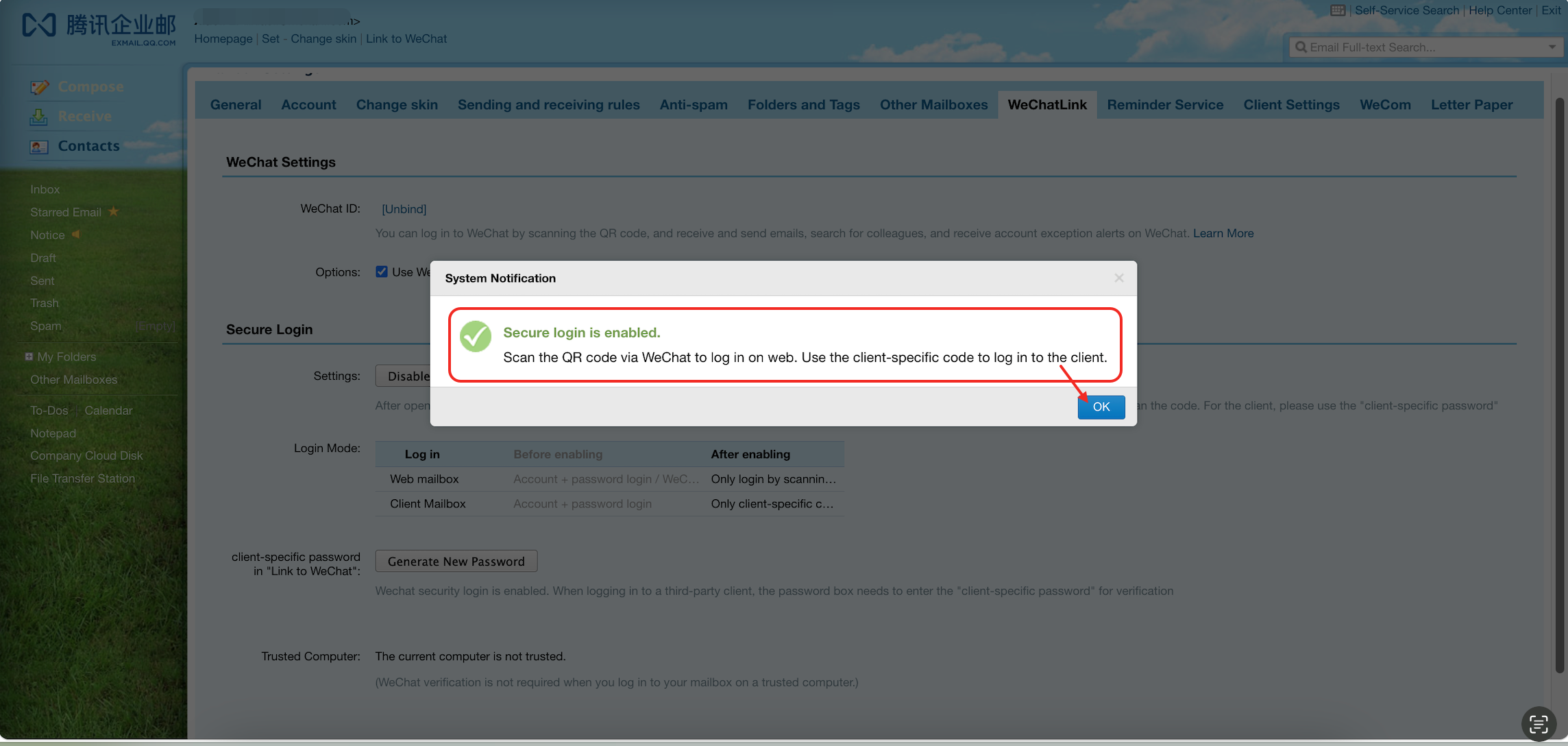This screenshot has width=1568, height=746.
Task: Select the WeChatLink tab
Action: tap(1047, 105)
